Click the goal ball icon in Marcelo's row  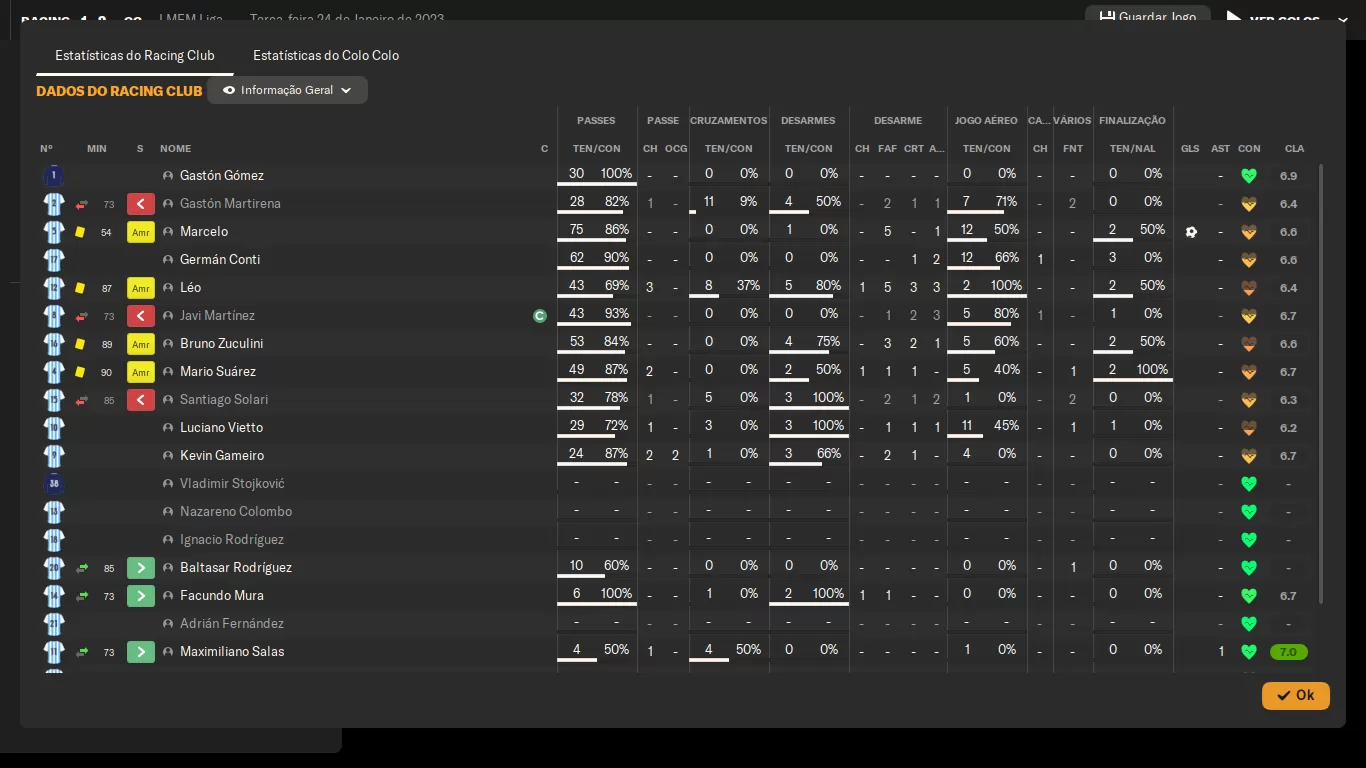pos(1191,232)
